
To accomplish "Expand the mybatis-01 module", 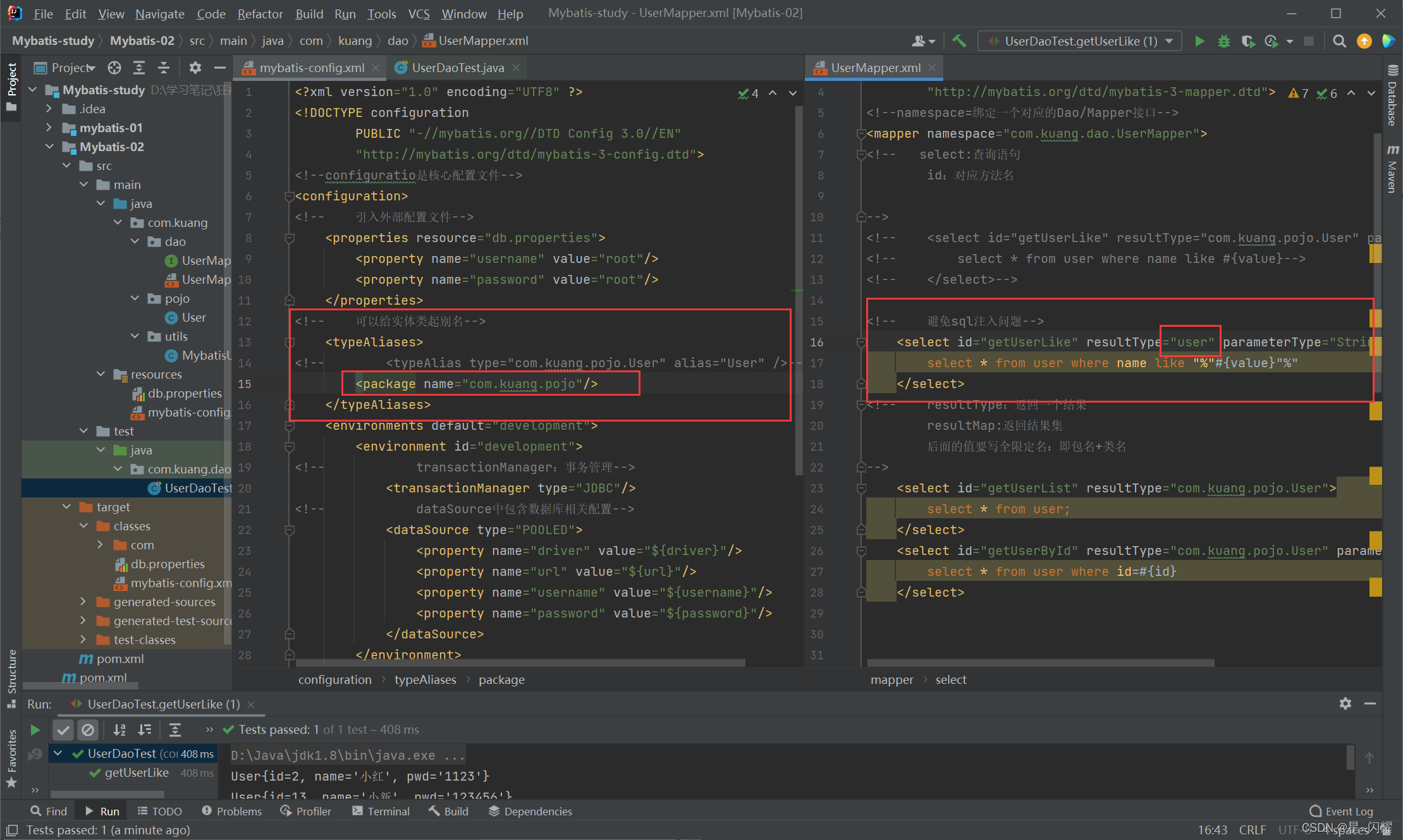I will tap(49, 128).
